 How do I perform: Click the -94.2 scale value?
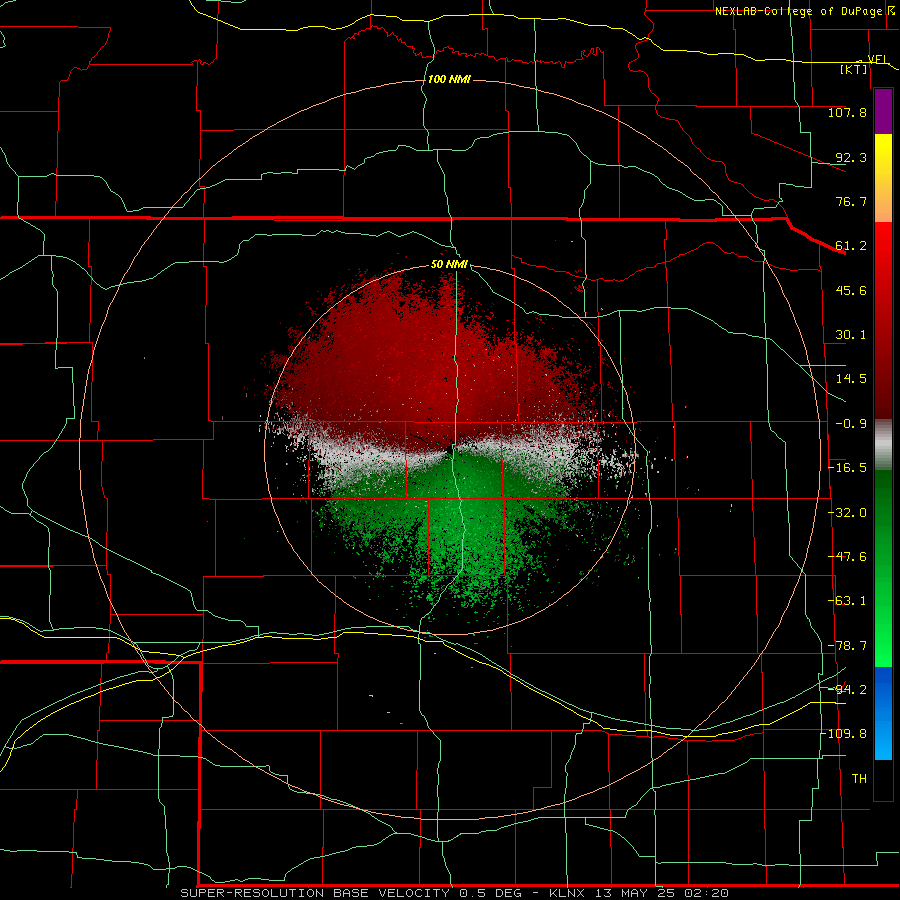pos(847,689)
